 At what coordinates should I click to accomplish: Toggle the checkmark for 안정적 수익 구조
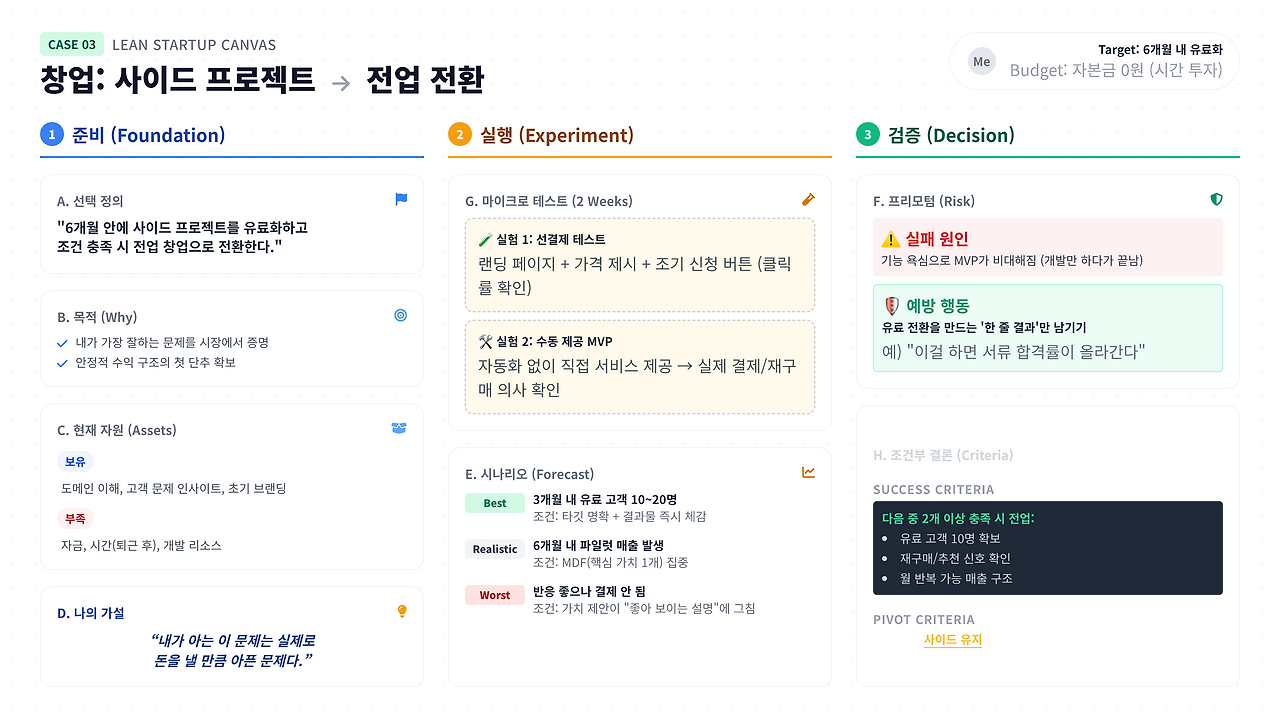point(62,363)
